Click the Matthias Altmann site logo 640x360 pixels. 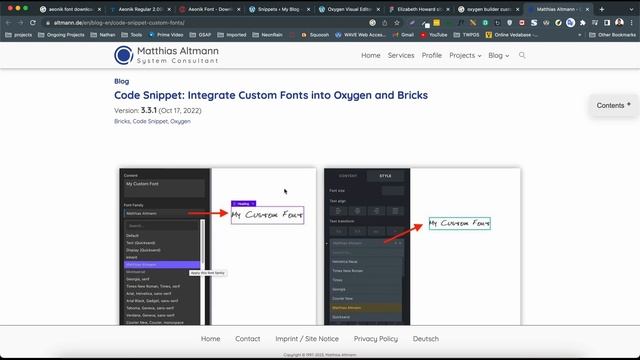(167, 55)
